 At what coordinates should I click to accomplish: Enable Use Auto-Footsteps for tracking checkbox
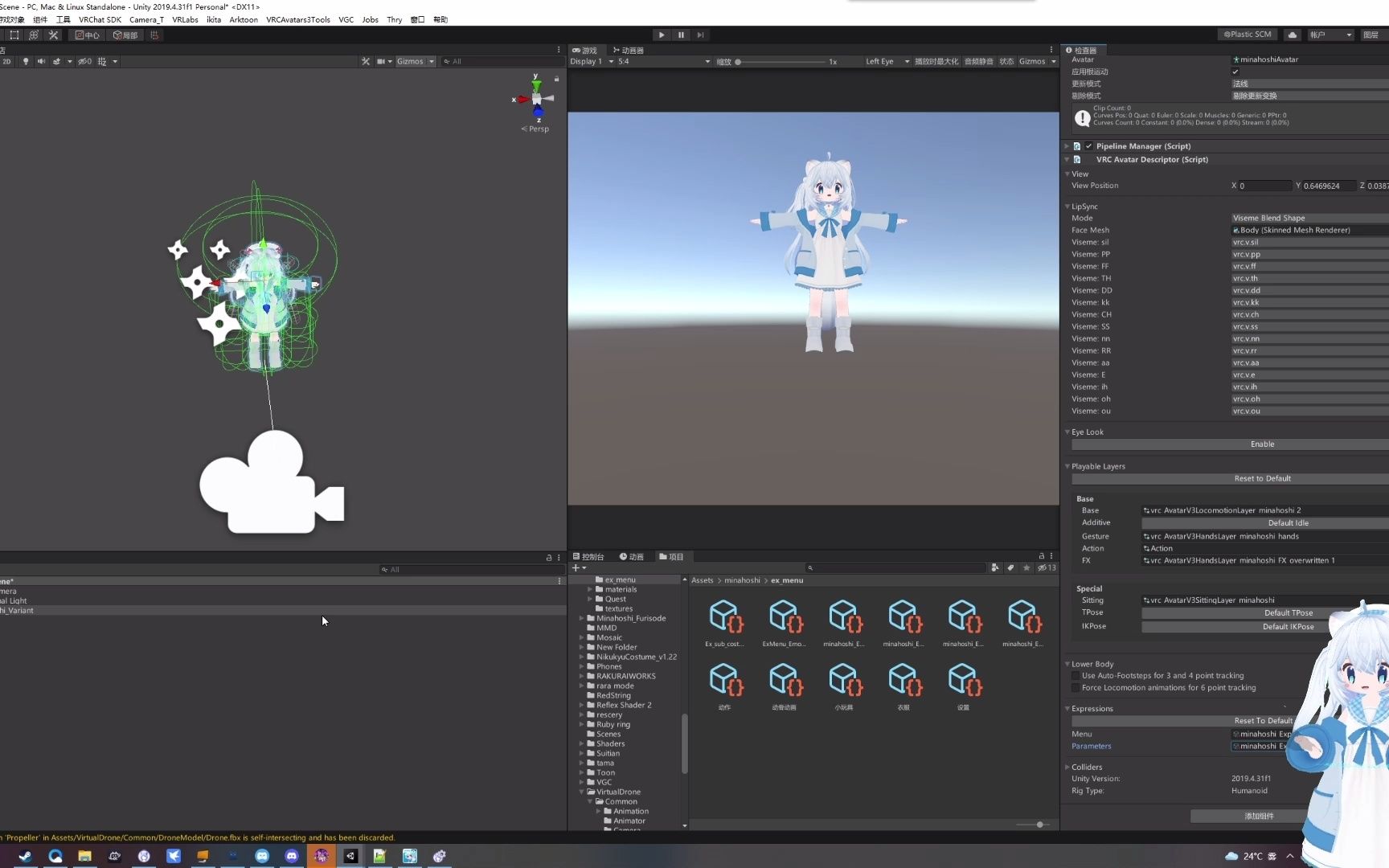(x=1076, y=676)
